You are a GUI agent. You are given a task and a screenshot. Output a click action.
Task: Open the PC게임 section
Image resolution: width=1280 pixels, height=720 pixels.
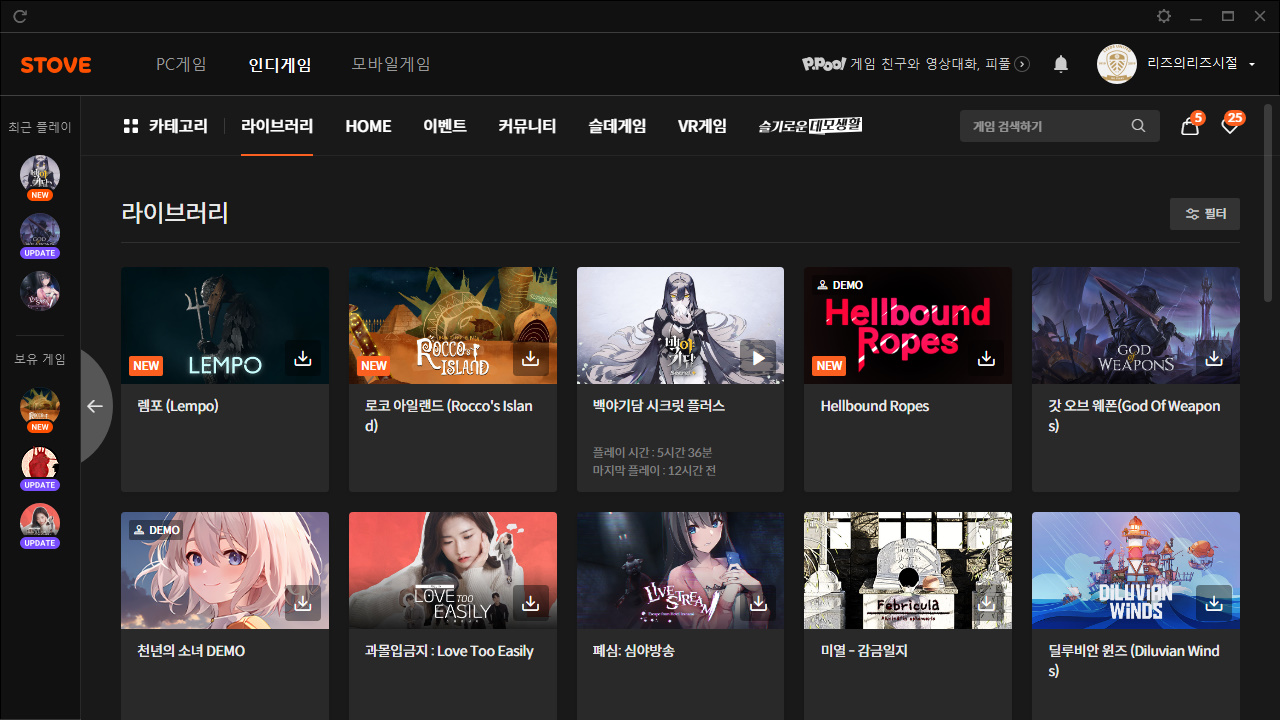tap(181, 64)
